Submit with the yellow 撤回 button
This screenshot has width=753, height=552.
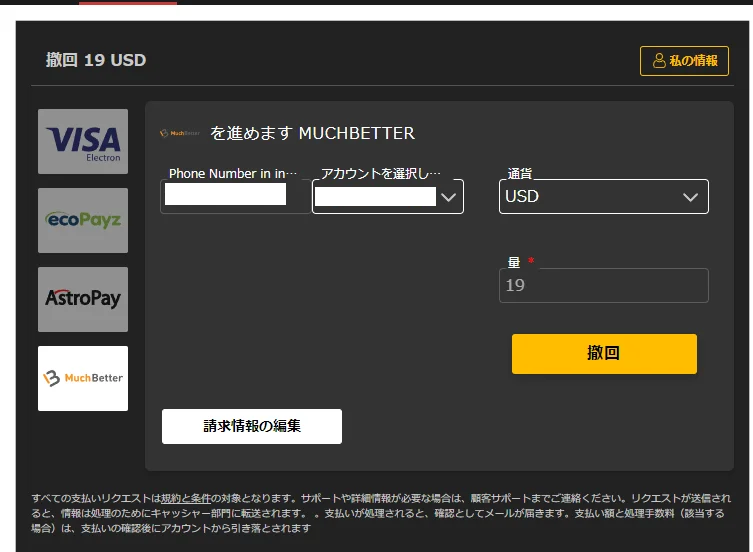click(x=604, y=354)
